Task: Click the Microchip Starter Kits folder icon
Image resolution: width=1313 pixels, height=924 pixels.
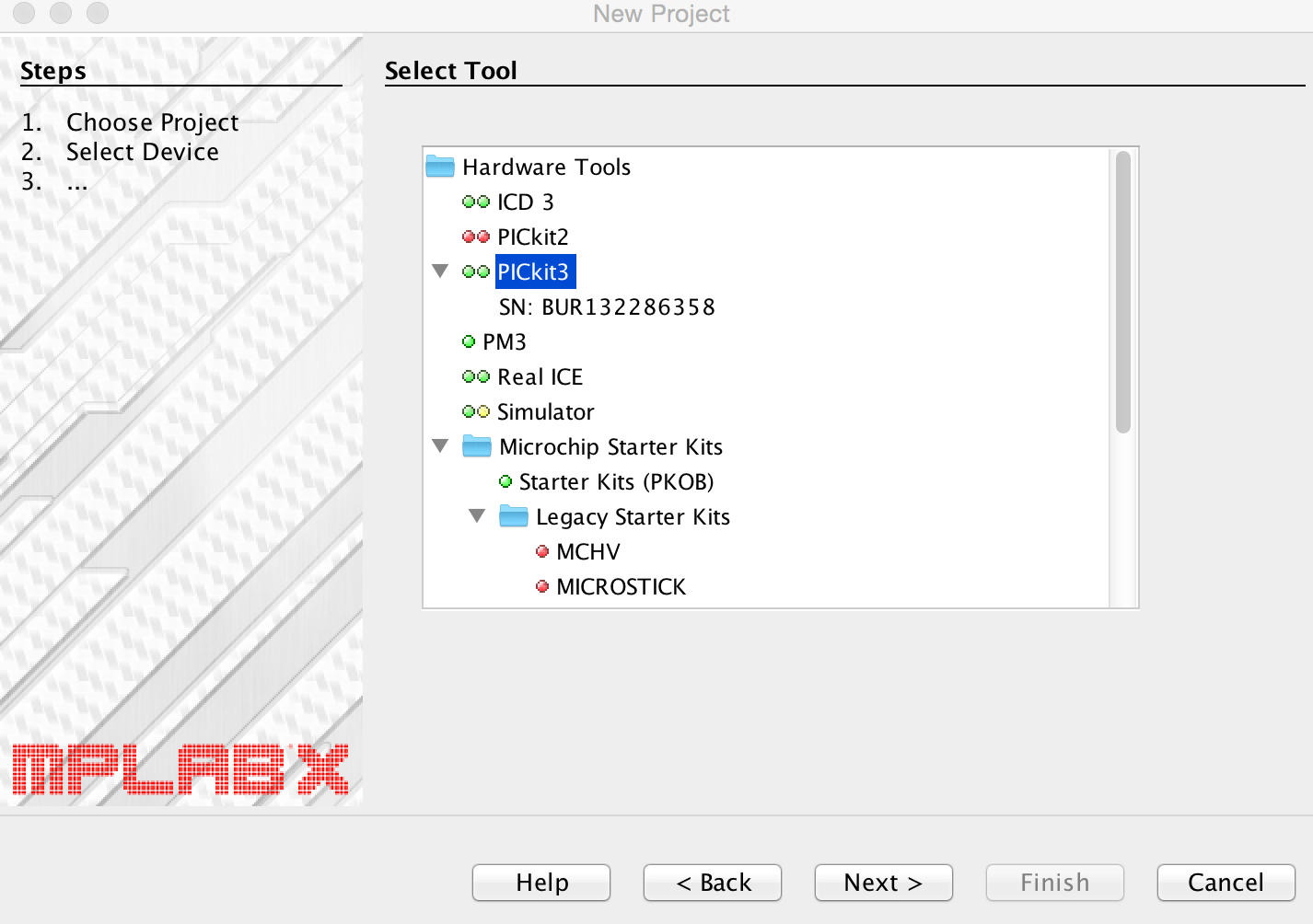Action: (x=477, y=446)
